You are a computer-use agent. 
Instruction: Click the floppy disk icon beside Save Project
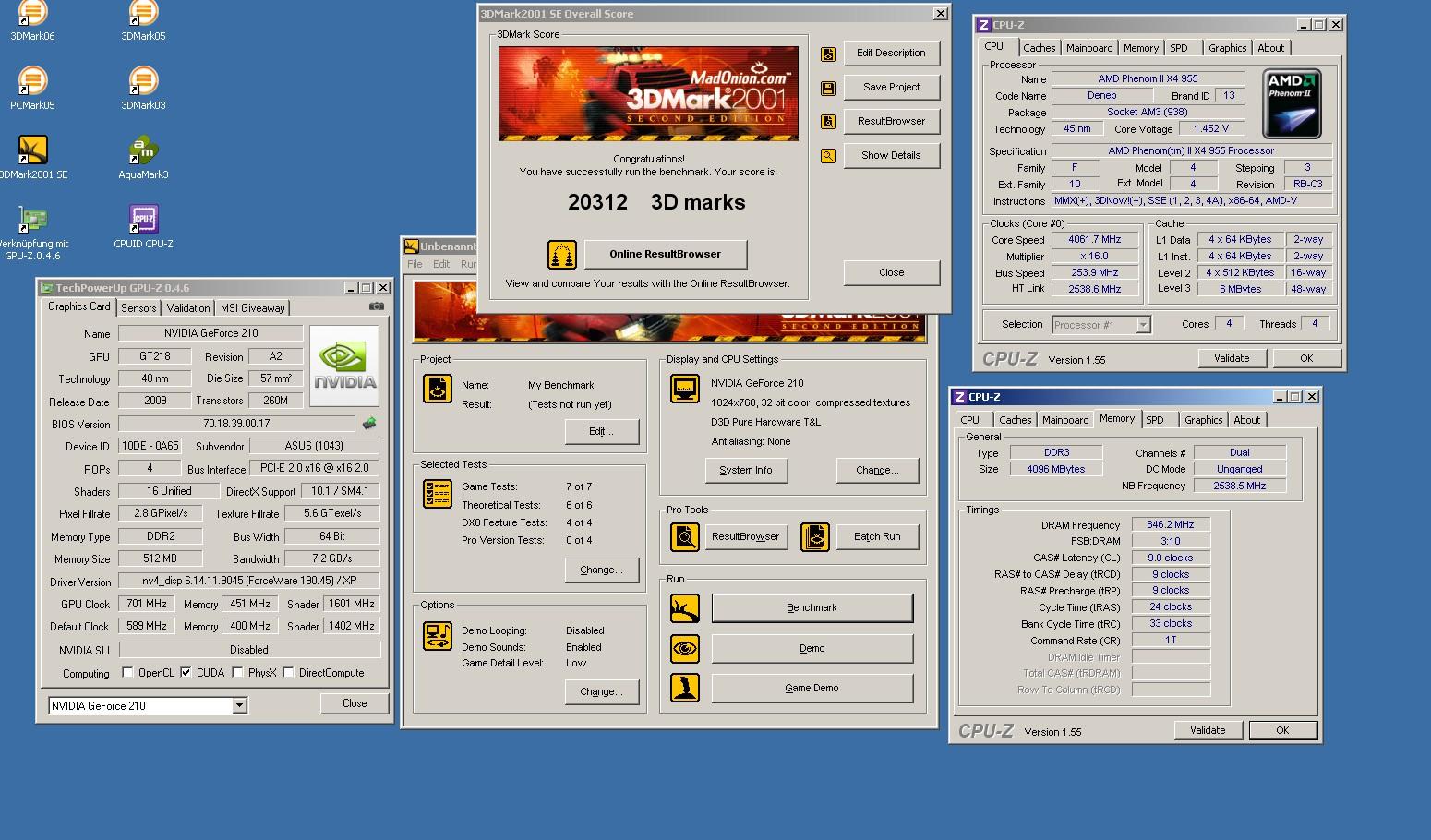[828, 88]
